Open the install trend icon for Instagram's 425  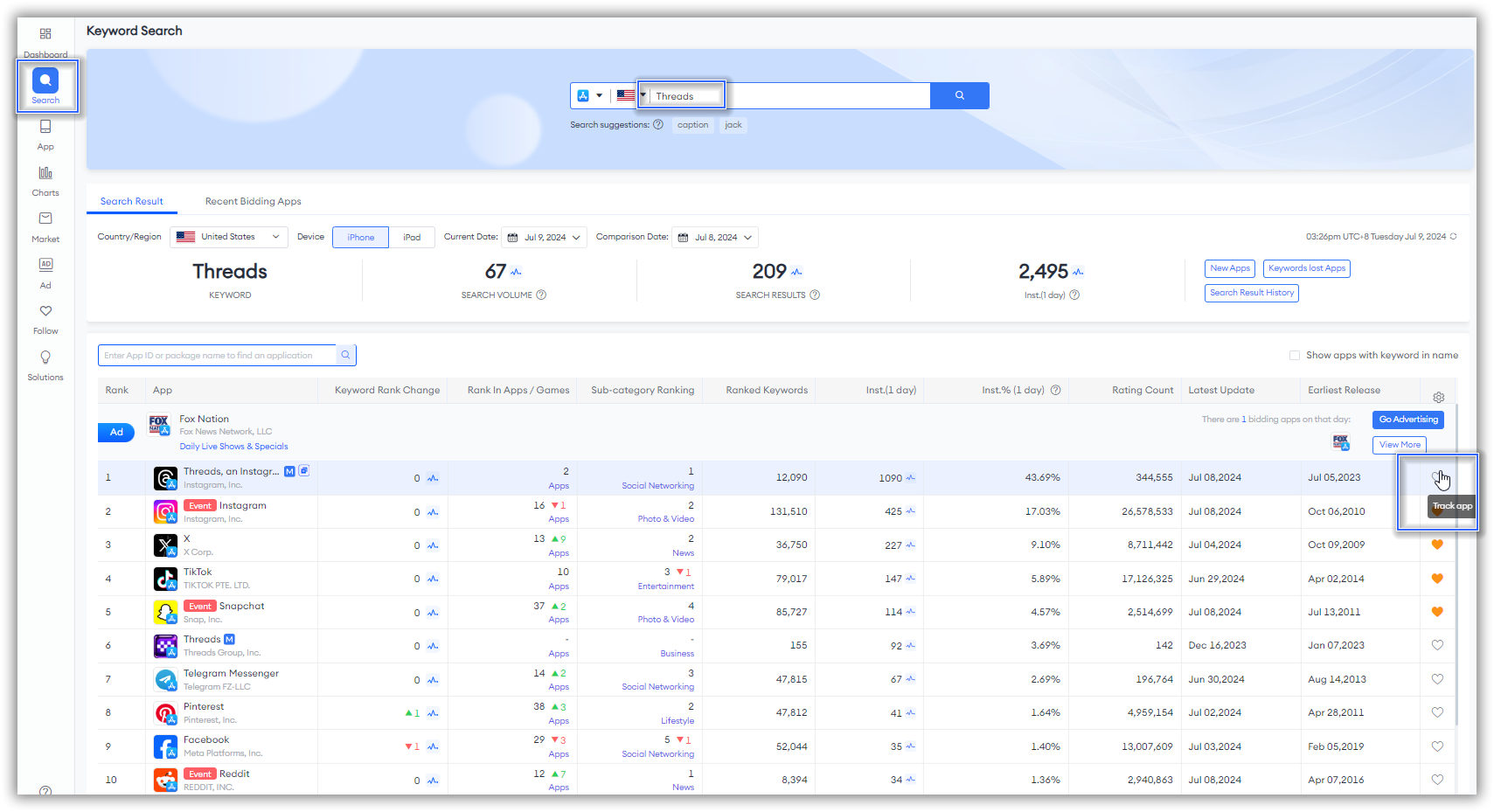point(910,511)
